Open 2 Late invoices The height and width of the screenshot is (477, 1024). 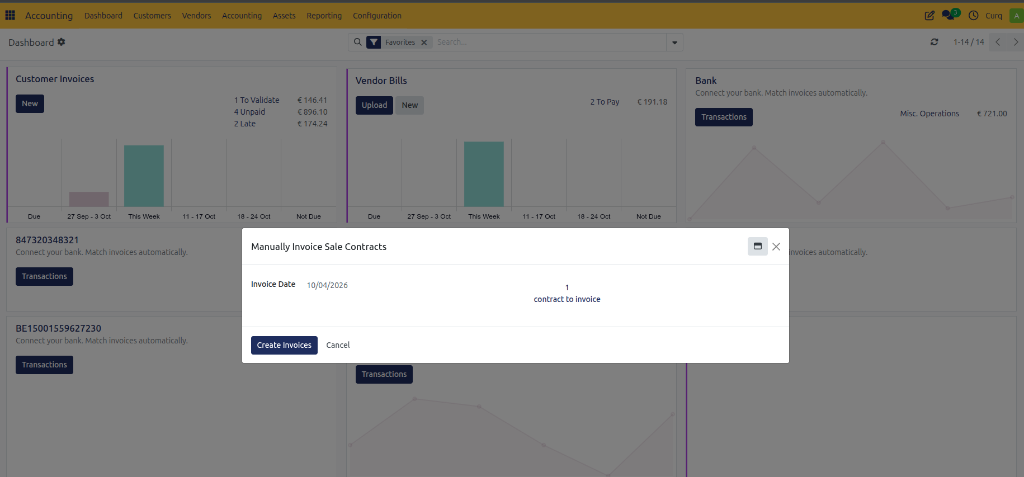click(245, 124)
